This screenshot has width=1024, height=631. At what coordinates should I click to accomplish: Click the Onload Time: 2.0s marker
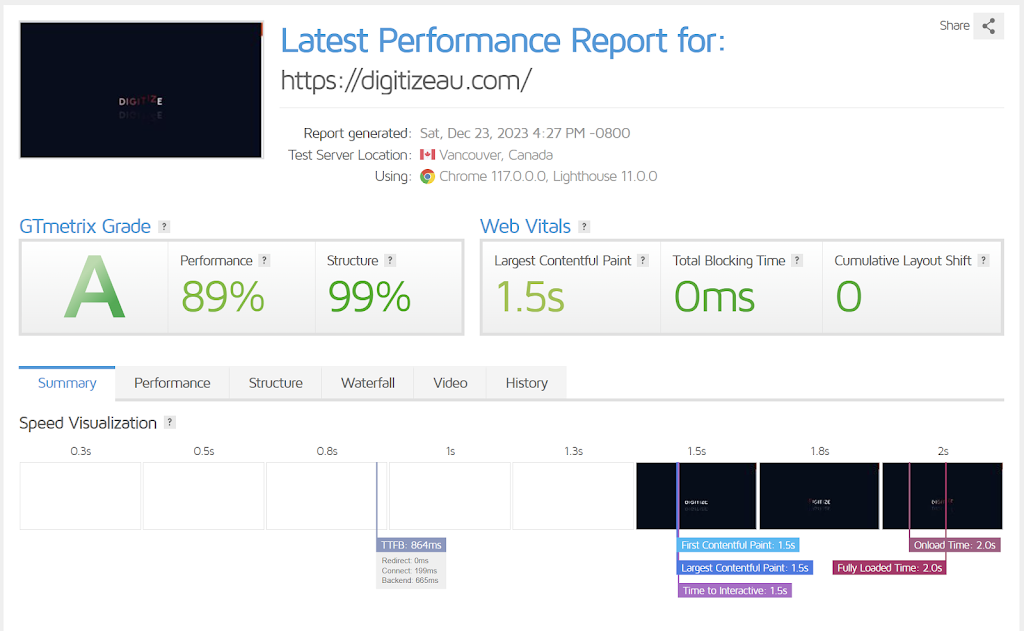954,545
